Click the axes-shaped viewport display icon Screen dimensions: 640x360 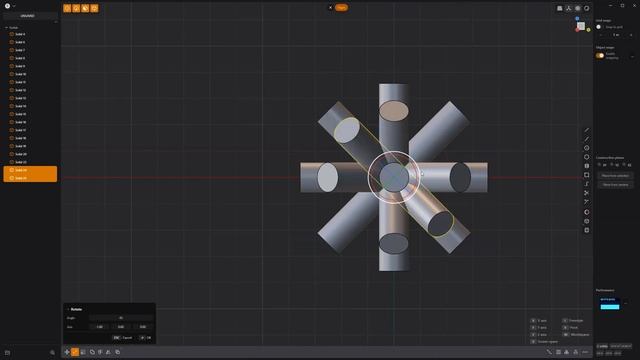(x=569, y=8)
